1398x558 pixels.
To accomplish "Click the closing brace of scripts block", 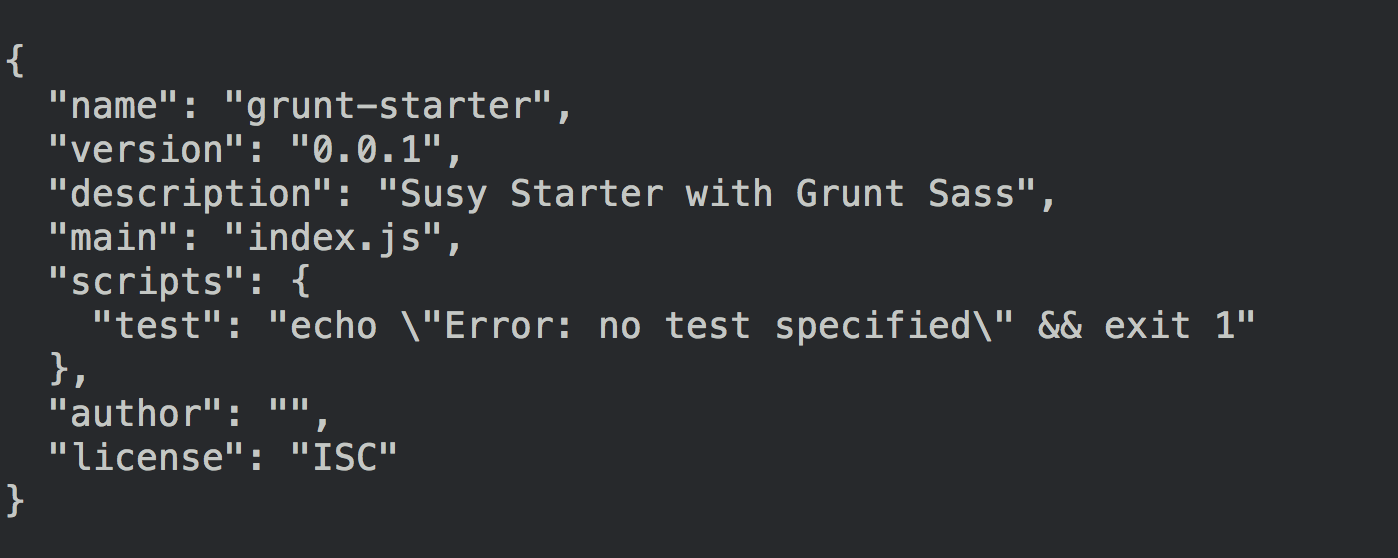I will point(59,370).
